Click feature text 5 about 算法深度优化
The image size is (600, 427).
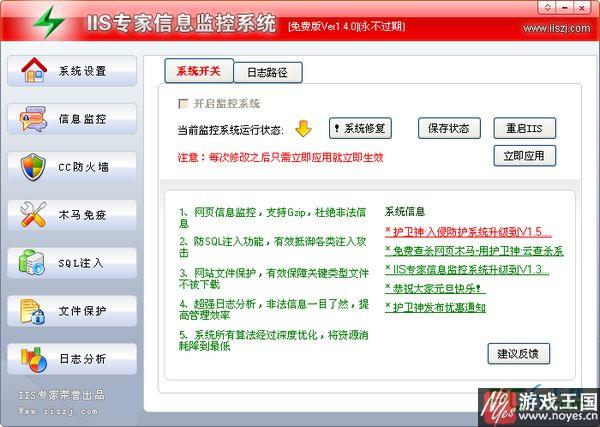(274, 341)
